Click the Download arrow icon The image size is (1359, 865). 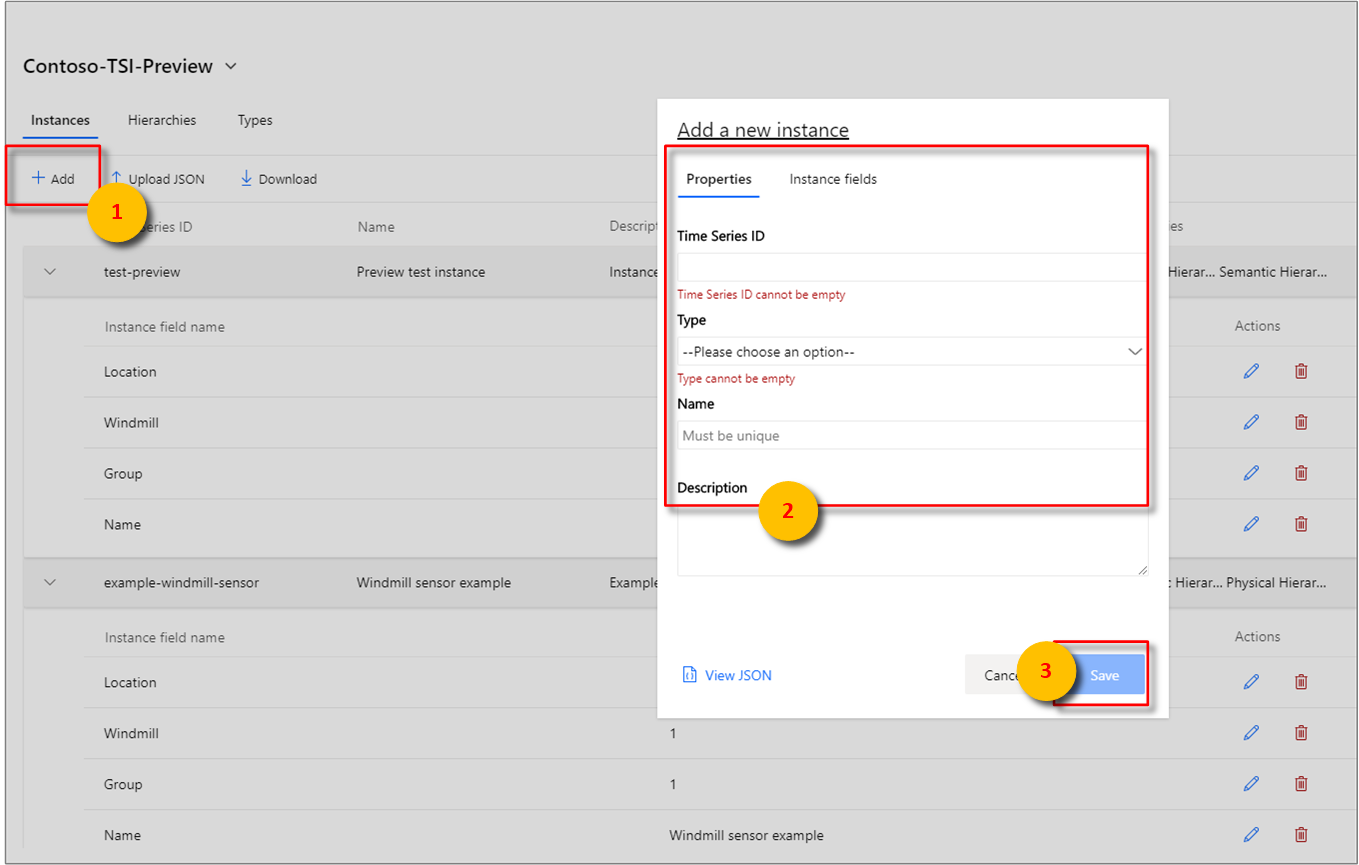(x=245, y=178)
